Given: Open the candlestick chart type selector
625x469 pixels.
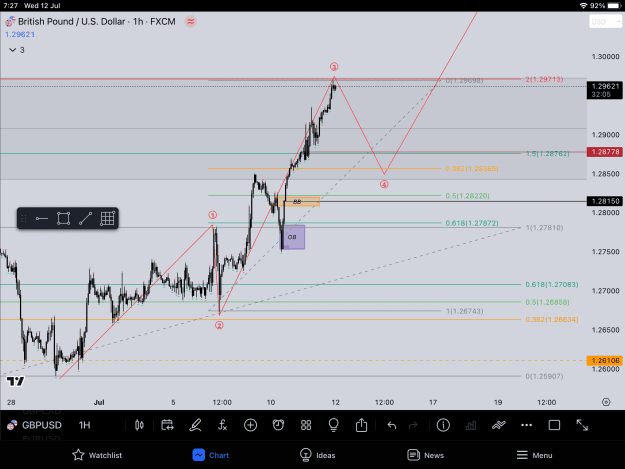Looking at the screenshot, I should click(x=139, y=425).
